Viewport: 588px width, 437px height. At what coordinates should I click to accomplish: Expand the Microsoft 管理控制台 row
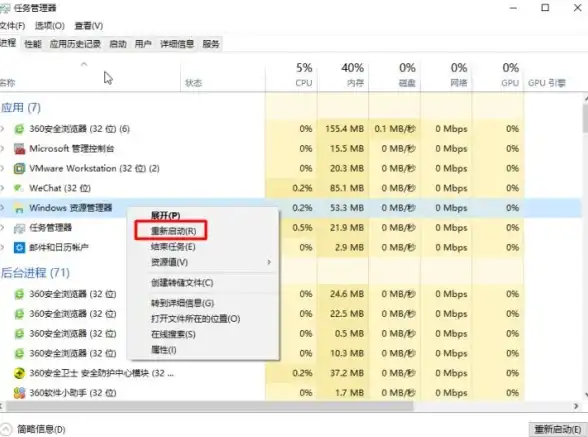2,149
